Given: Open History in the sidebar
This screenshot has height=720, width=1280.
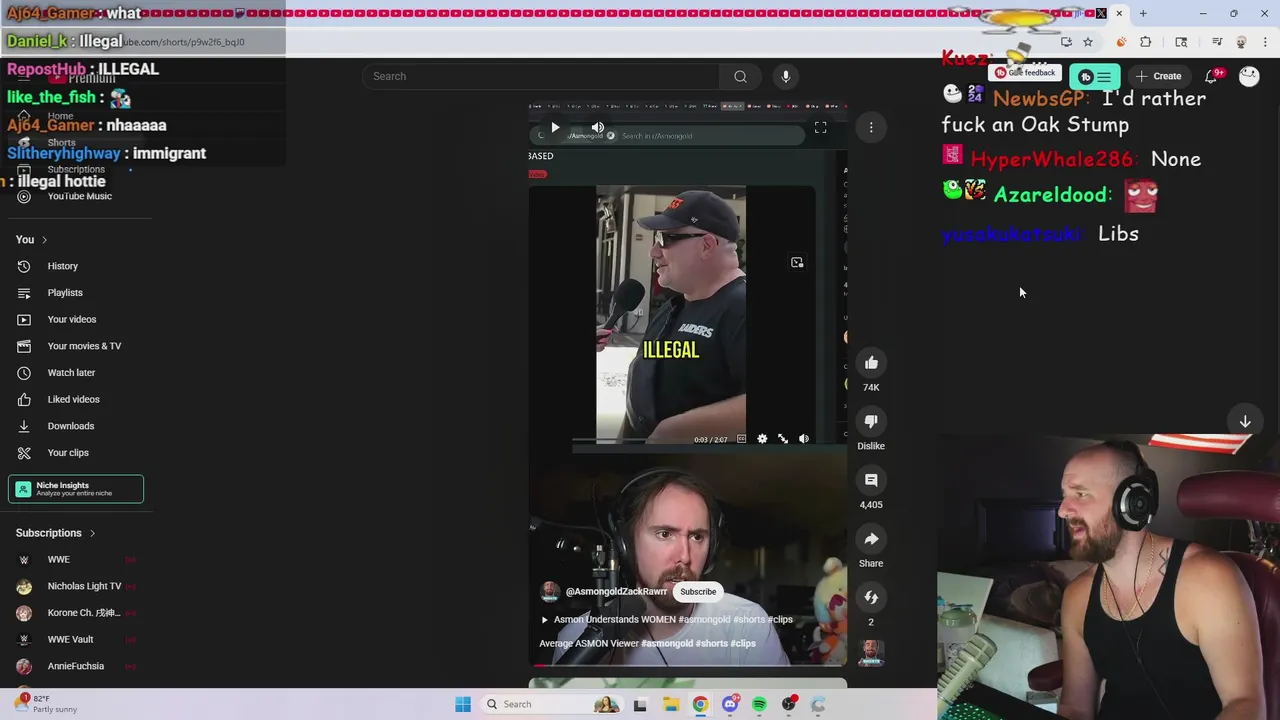Looking at the screenshot, I should 78,266.
